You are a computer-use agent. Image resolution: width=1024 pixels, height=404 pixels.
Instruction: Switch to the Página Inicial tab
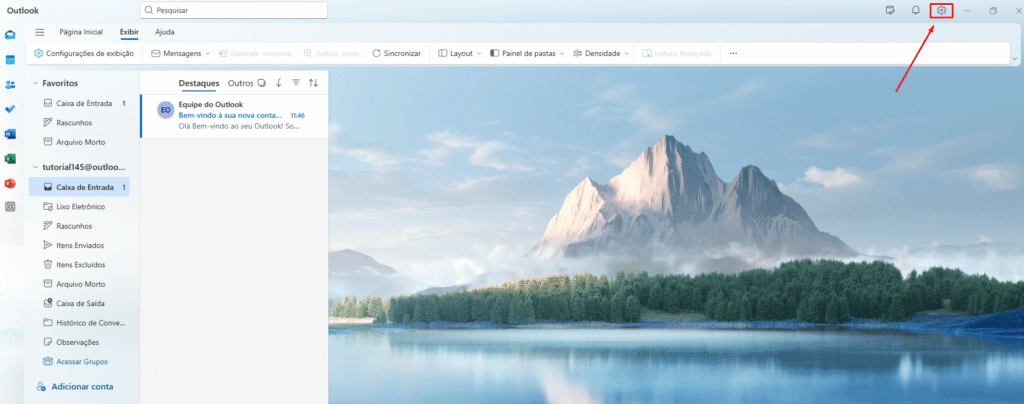pyautogui.click(x=81, y=32)
